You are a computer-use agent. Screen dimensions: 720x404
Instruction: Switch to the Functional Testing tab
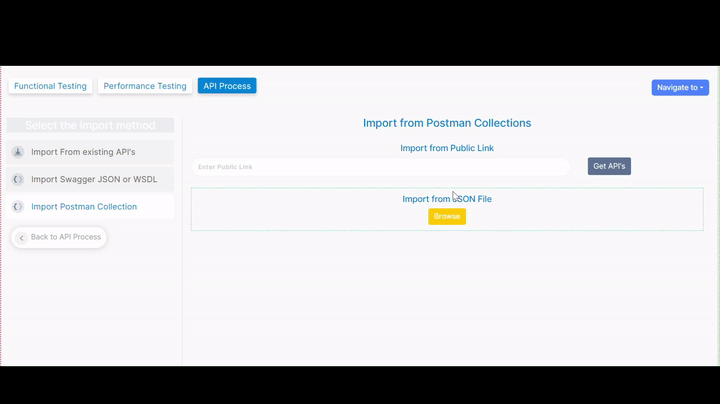(50, 86)
